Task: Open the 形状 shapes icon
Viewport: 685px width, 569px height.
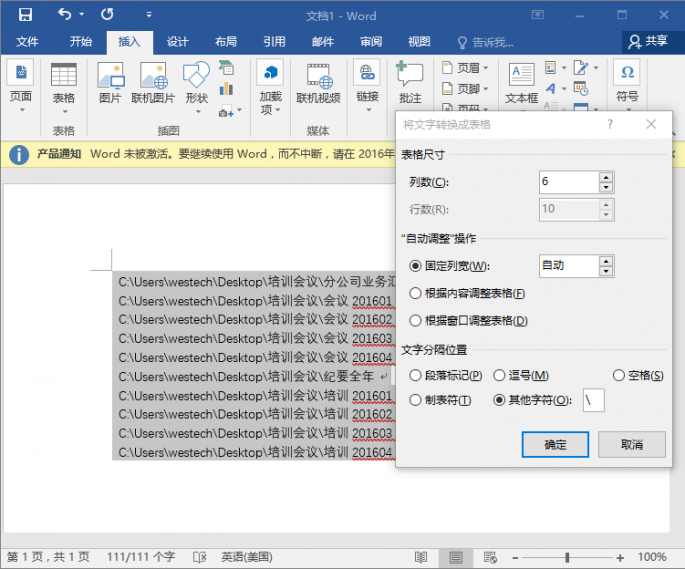Action: pyautogui.click(x=196, y=74)
